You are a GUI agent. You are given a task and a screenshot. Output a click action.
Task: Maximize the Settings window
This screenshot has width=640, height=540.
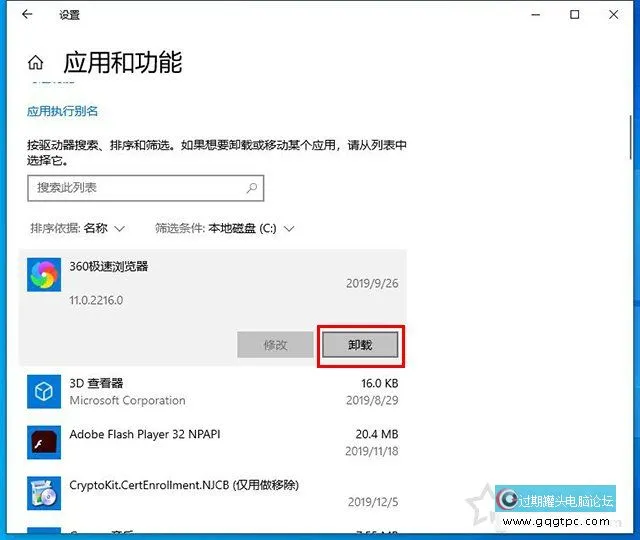575,15
